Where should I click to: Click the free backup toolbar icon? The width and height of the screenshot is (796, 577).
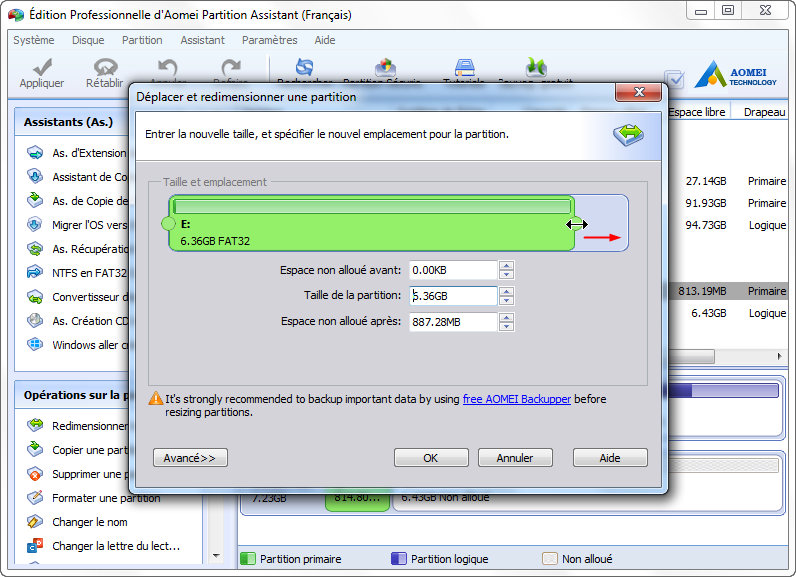536,67
